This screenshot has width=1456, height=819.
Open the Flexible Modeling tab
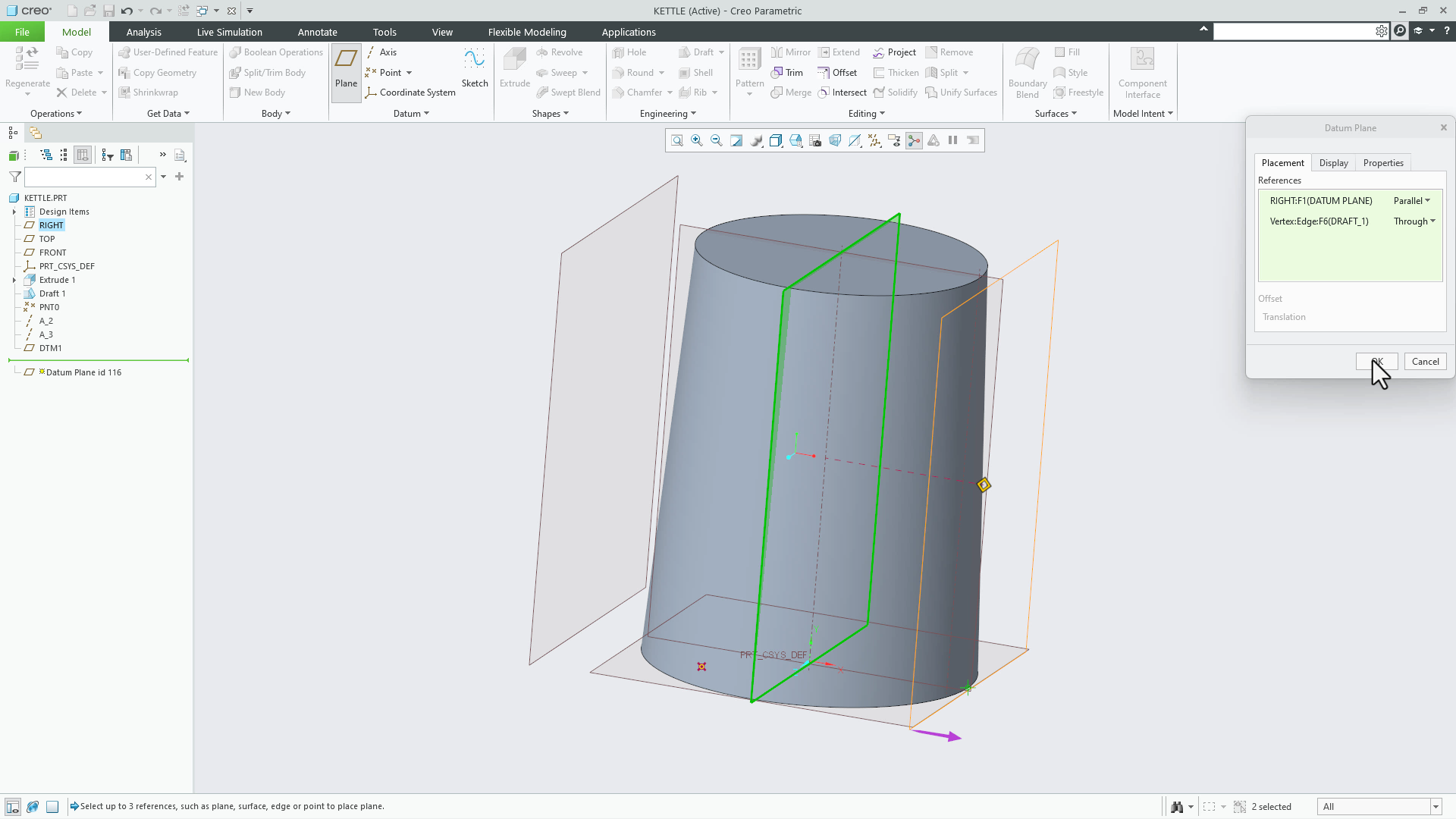527,32
